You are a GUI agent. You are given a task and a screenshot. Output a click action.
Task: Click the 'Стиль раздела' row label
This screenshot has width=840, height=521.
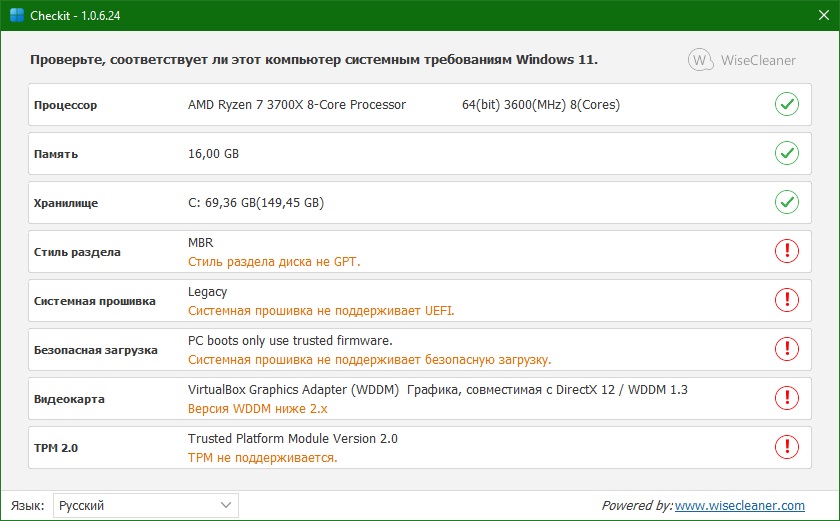(x=77, y=252)
